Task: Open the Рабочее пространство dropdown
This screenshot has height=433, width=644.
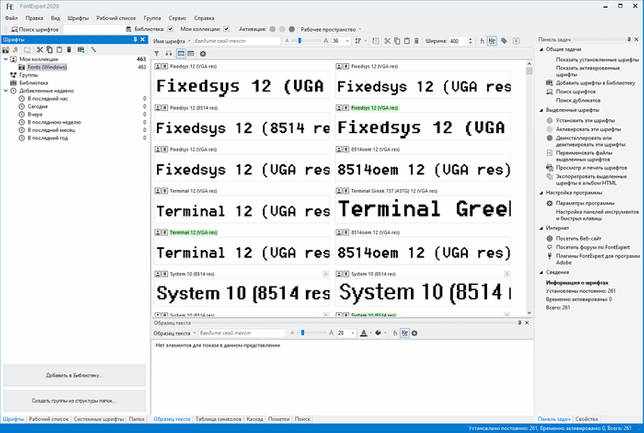Action: click(331, 30)
